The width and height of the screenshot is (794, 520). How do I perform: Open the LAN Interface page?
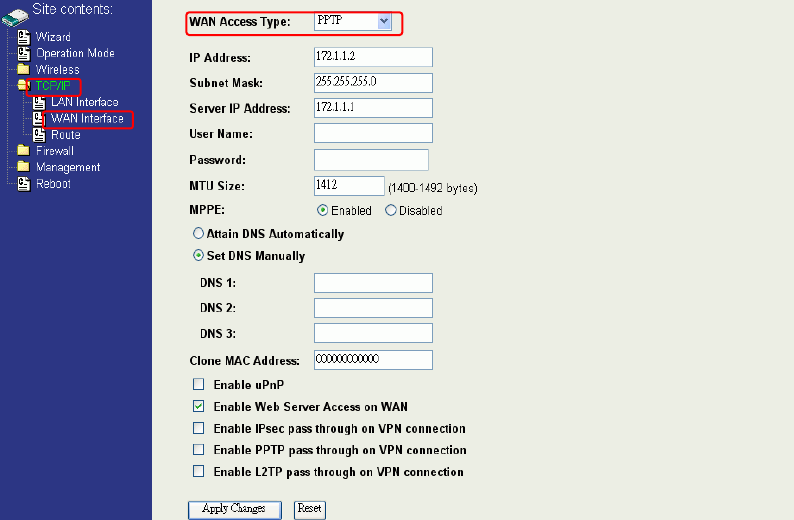(85, 102)
